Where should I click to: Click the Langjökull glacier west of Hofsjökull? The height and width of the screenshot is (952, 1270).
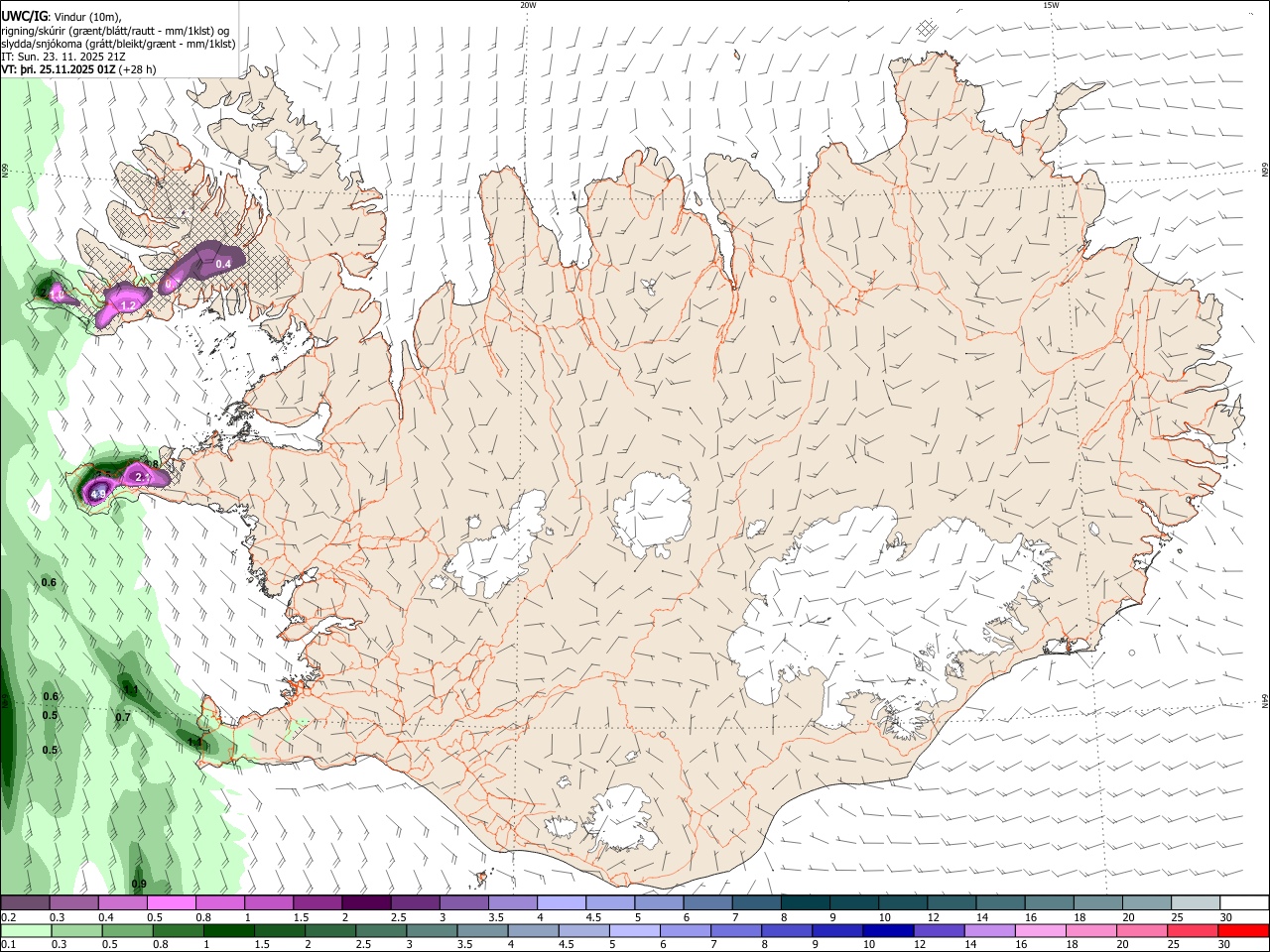(496, 551)
